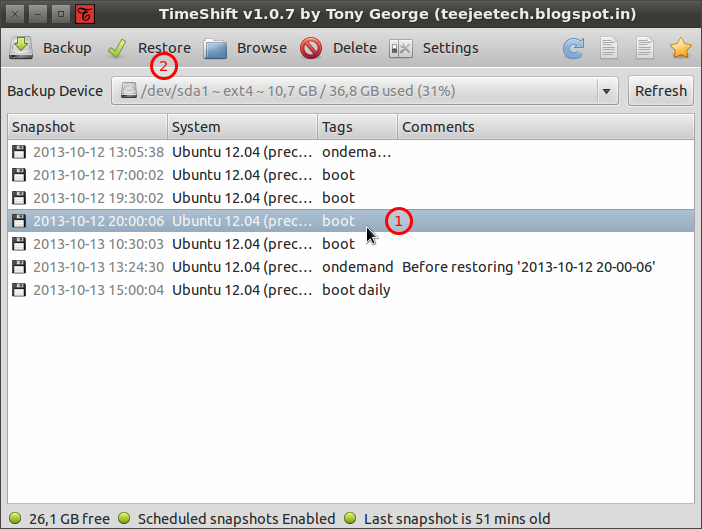Click 'Scheduled snapshots Enabled' status text
The height and width of the screenshot is (529, 702).
pos(236,519)
